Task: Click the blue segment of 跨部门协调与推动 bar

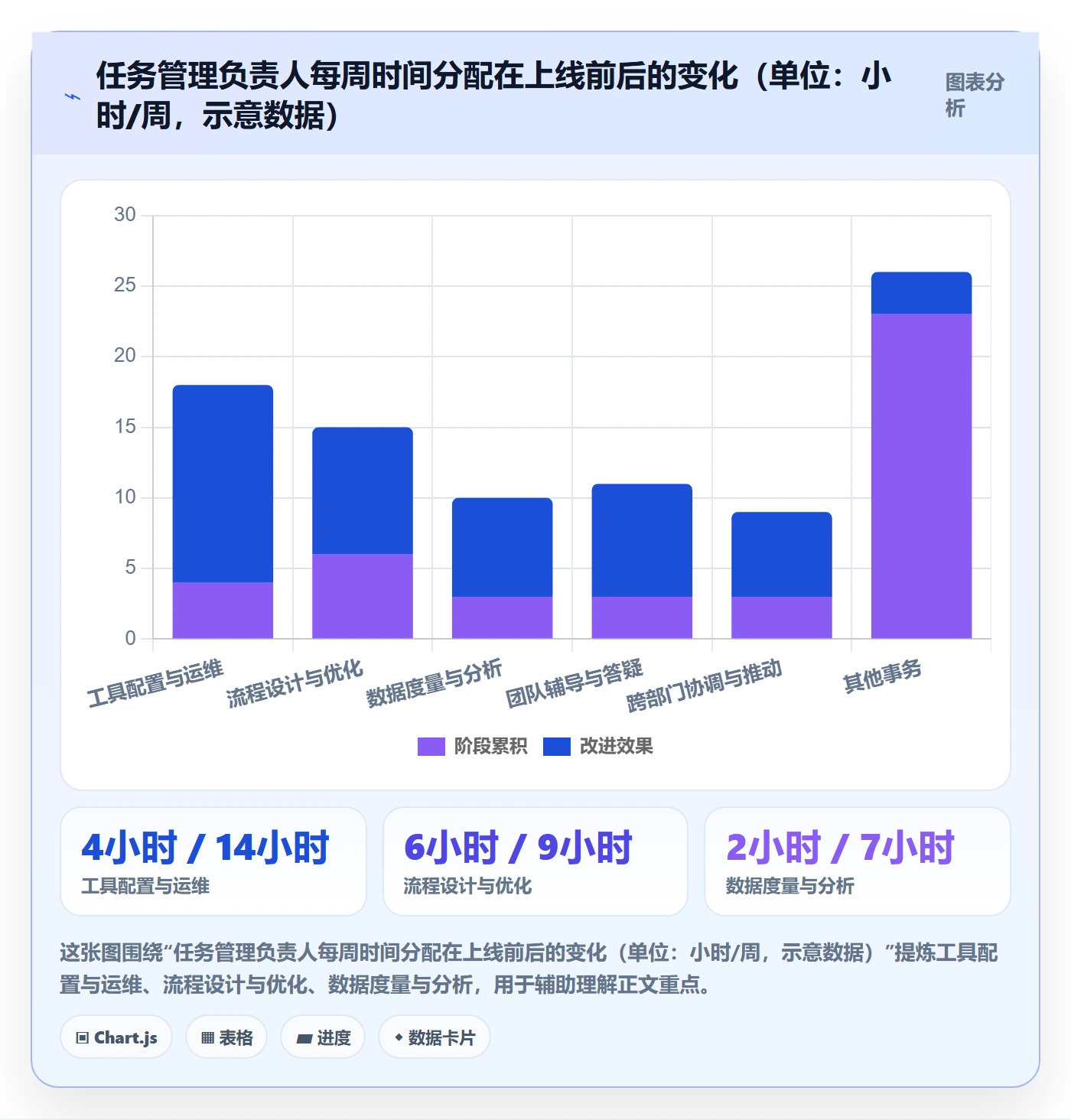Action: pyautogui.click(x=782, y=554)
